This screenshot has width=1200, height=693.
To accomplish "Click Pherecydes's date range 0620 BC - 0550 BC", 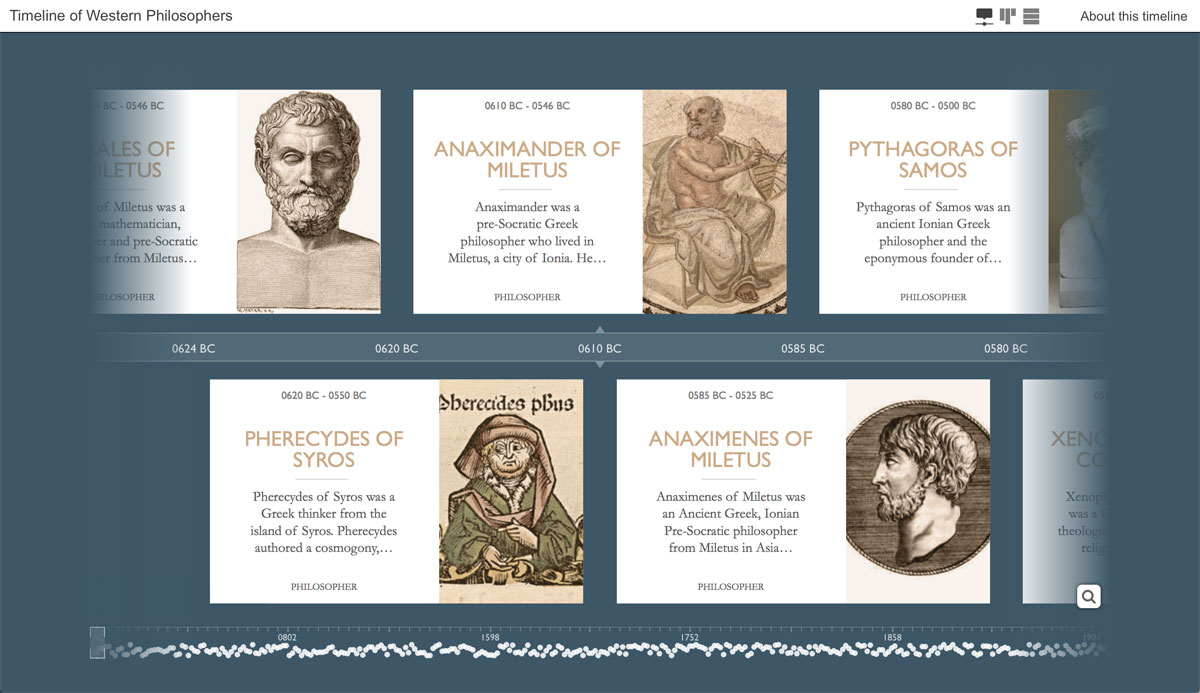I will tap(324, 396).
